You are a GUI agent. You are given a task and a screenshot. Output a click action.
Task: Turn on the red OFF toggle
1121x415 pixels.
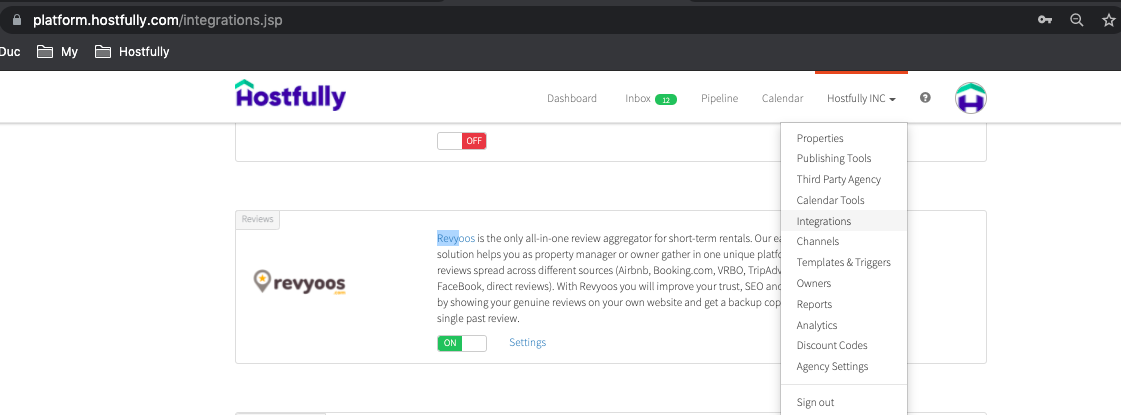462,141
